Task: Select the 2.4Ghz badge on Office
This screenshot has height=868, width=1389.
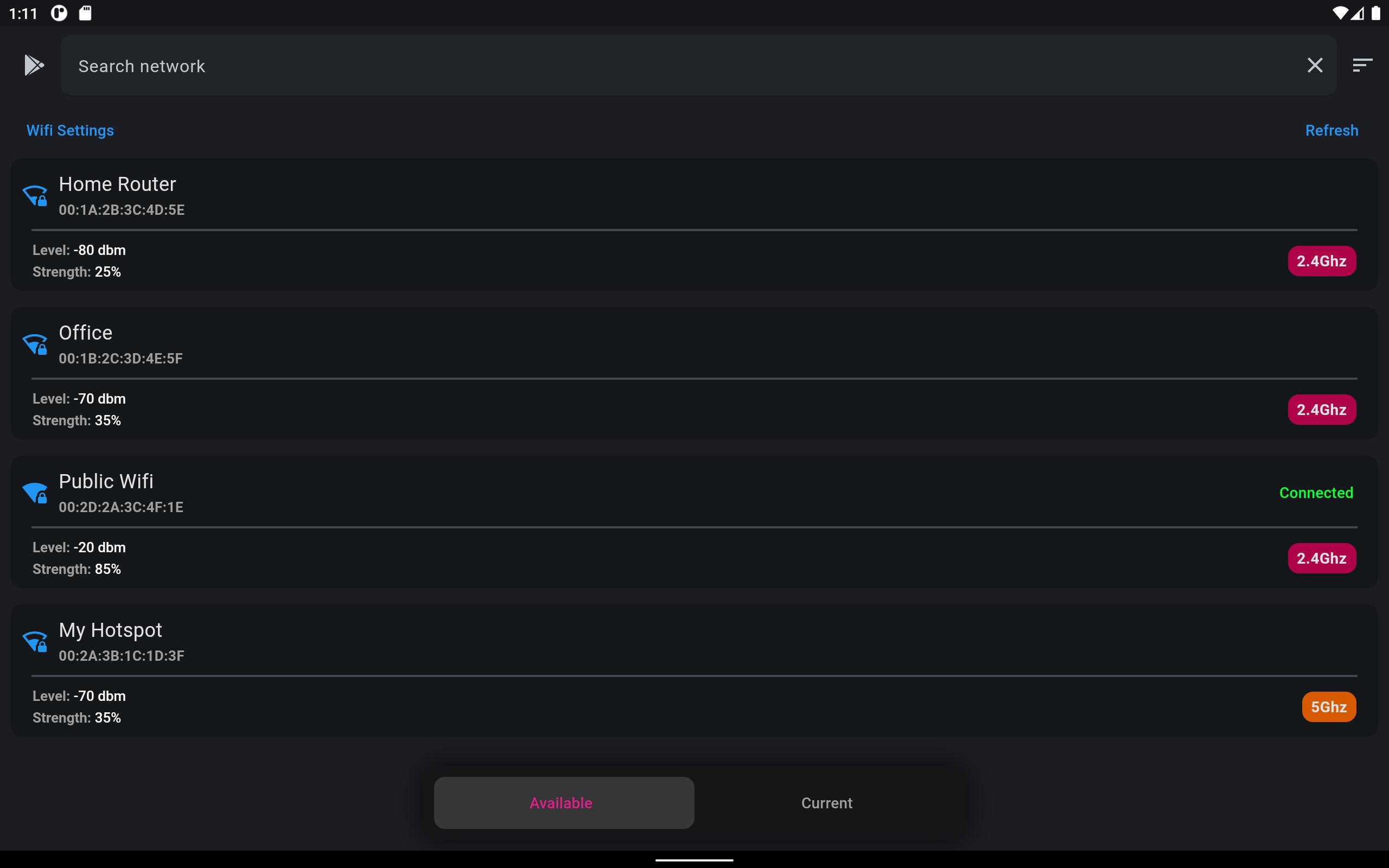Action: tap(1321, 410)
